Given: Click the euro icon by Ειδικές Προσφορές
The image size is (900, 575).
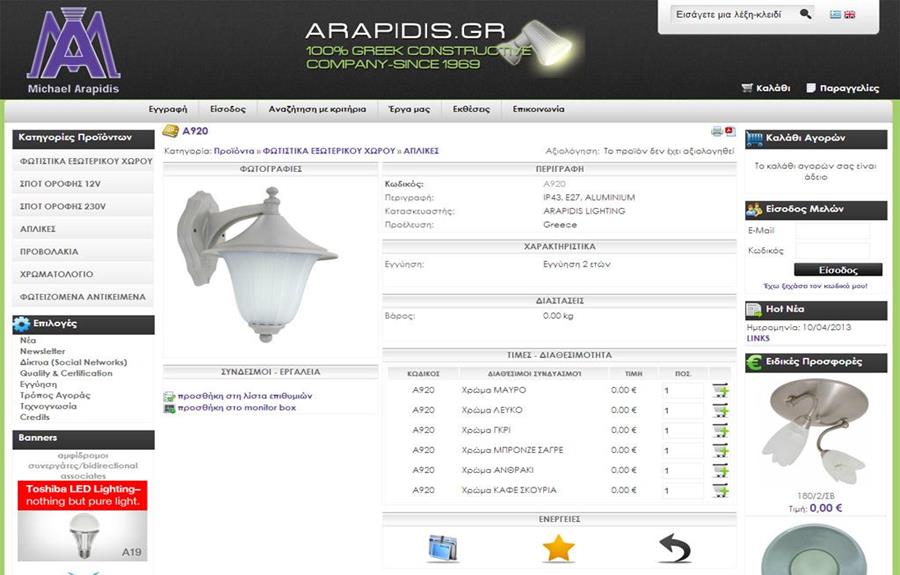Looking at the screenshot, I should [x=754, y=362].
